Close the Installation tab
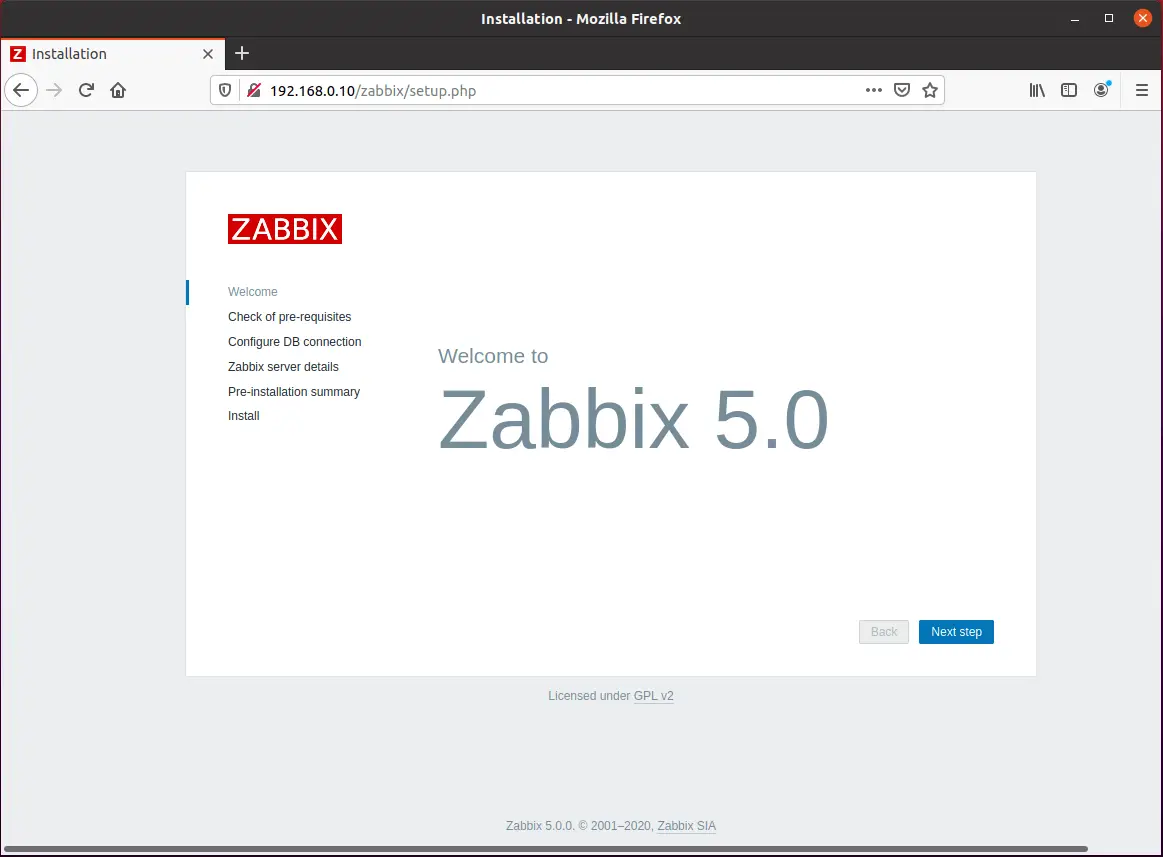 point(208,54)
